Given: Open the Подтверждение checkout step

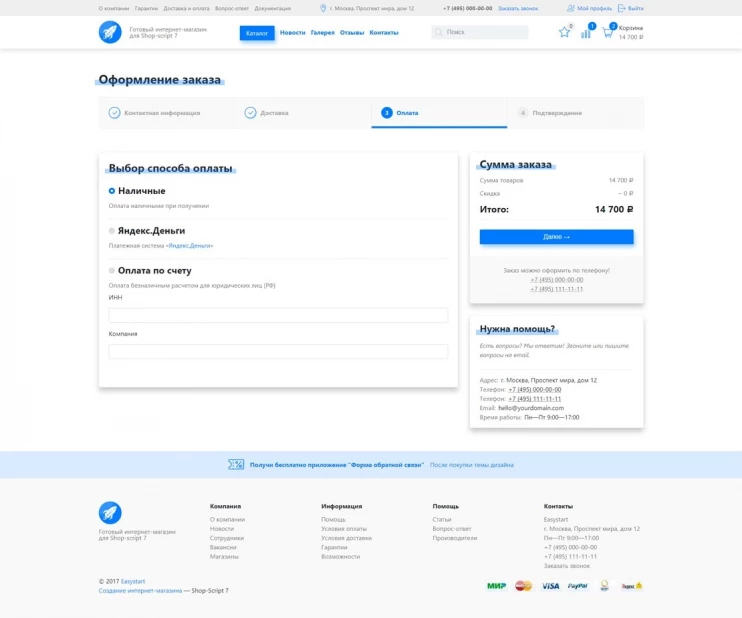Looking at the screenshot, I should [x=556, y=113].
